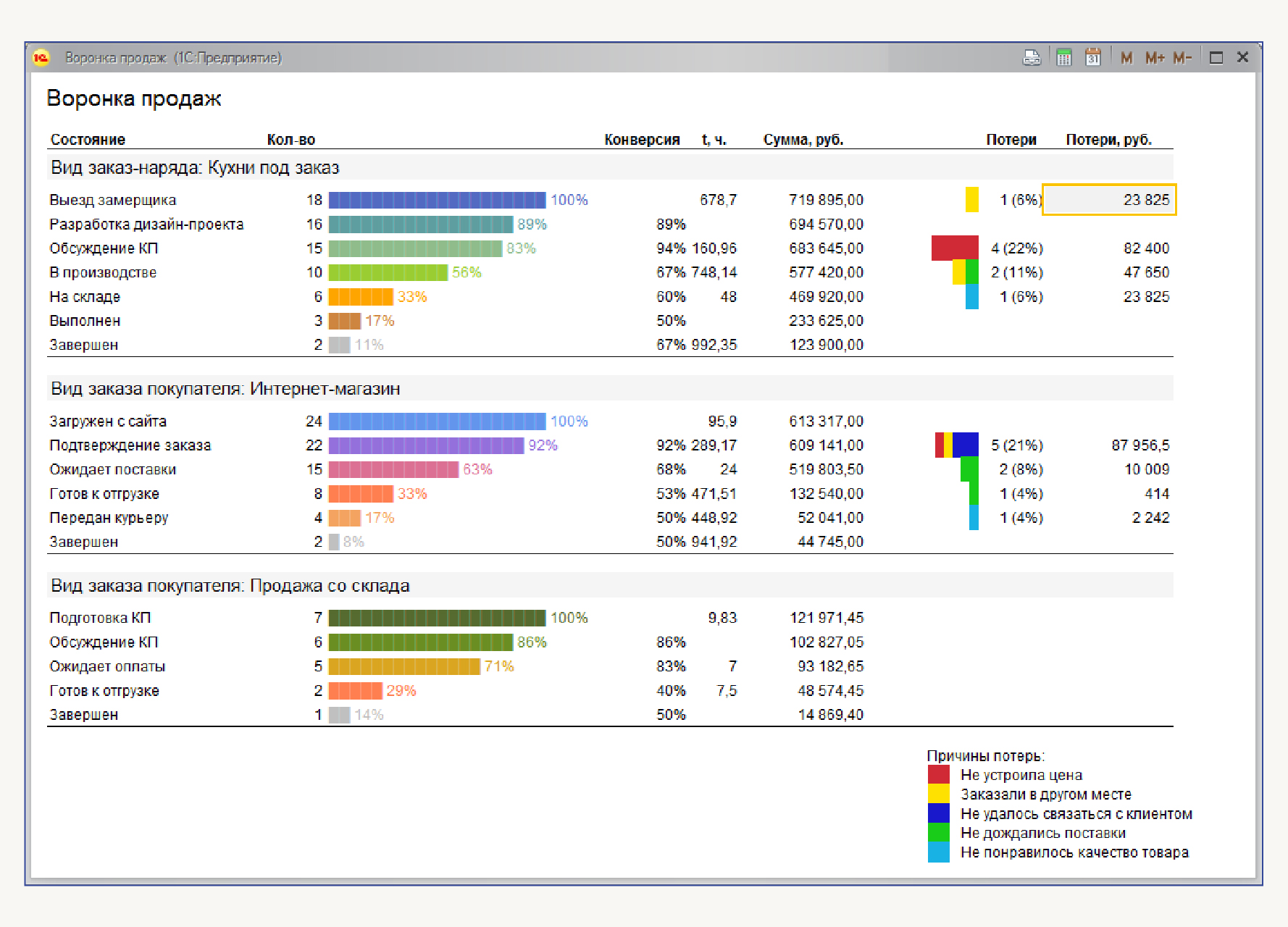The image size is (1288, 927).
Task: Click red swatch for Не устроила цена
Action: pos(938,775)
